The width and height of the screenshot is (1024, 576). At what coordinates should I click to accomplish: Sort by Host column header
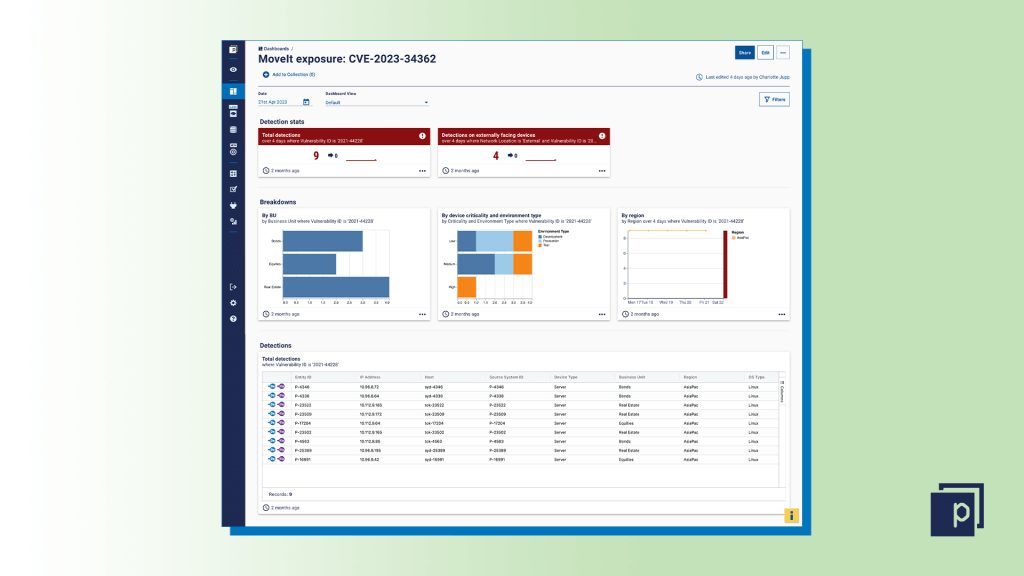(x=429, y=377)
